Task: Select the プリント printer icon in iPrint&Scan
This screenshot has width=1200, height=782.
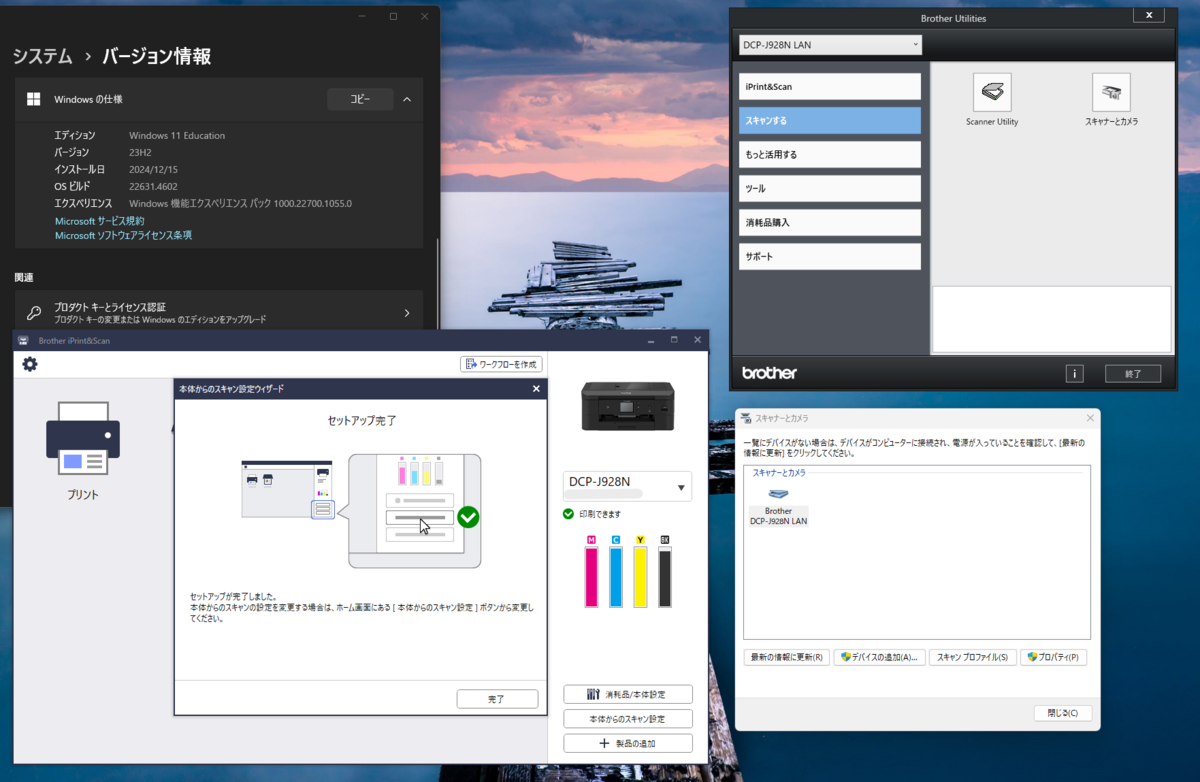Action: (83, 439)
